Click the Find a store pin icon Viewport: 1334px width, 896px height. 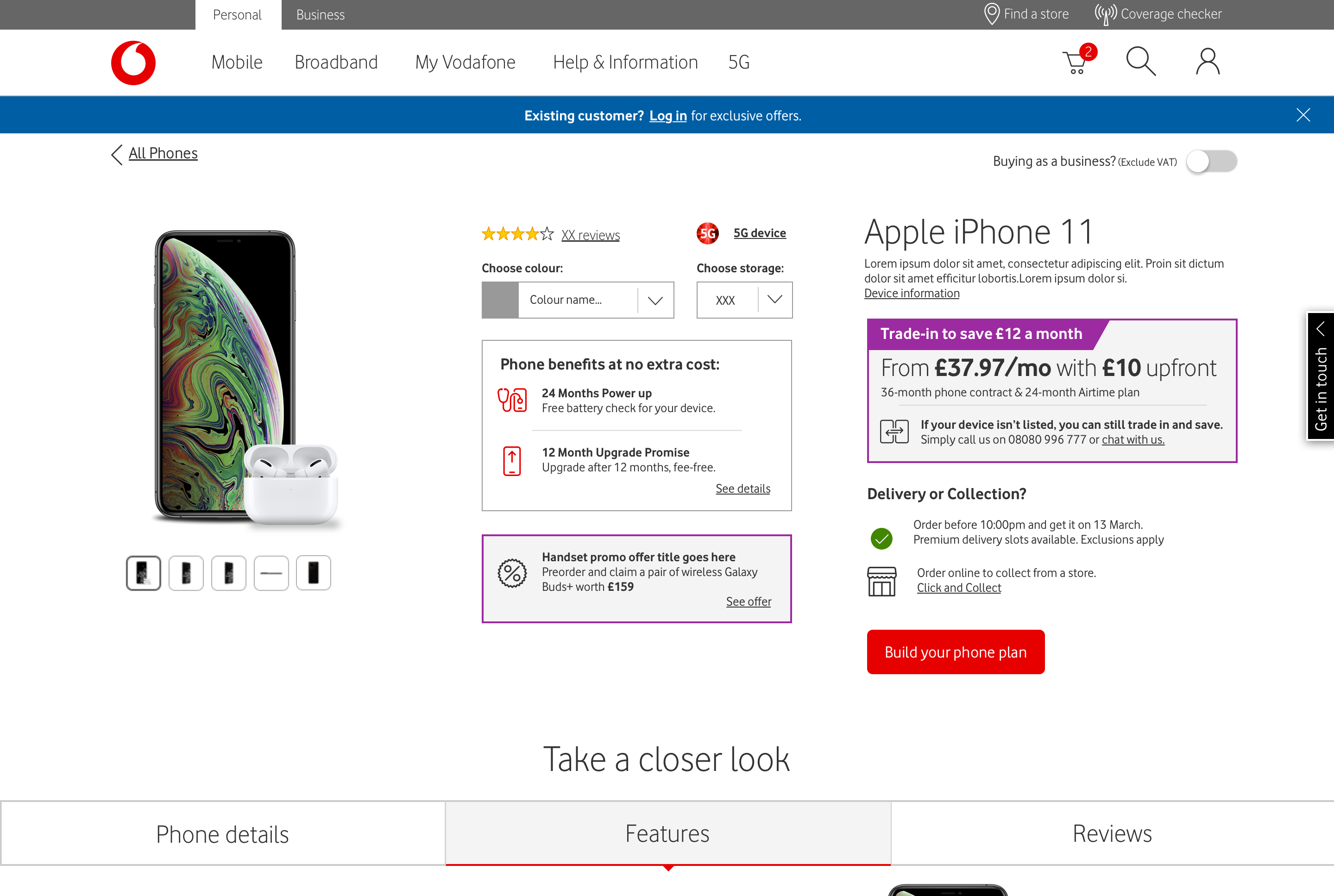992,14
